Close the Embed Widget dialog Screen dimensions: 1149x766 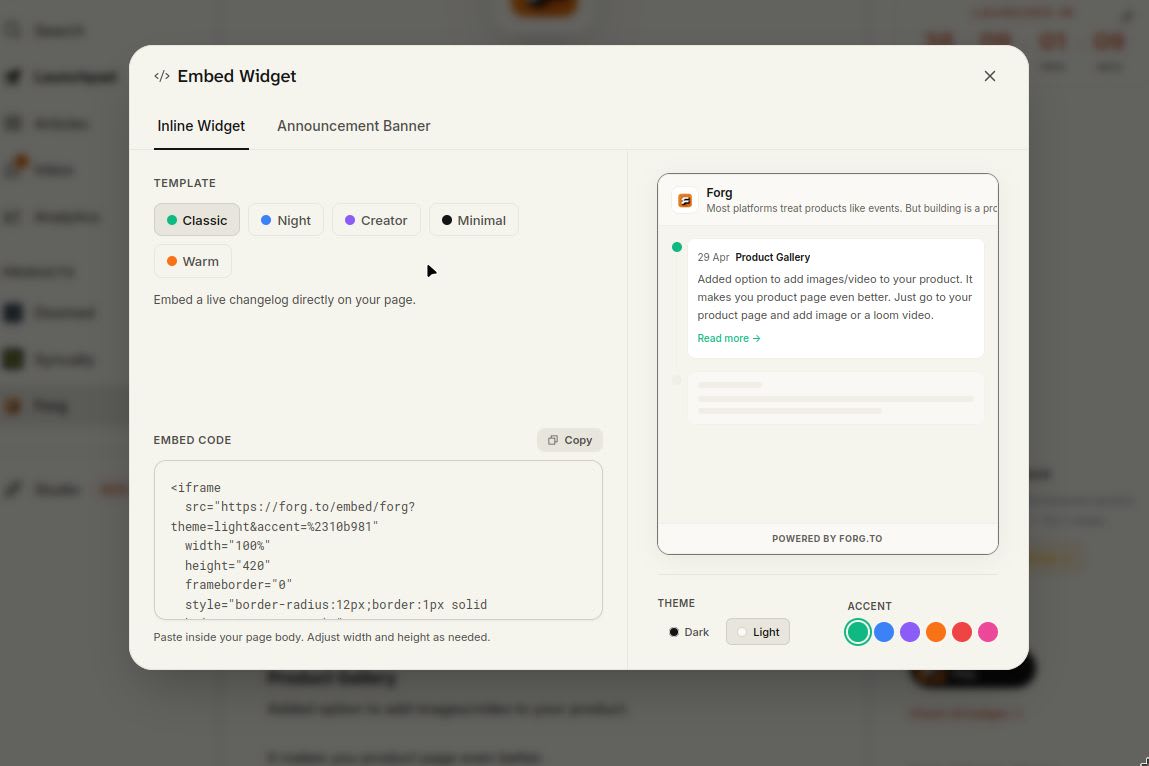click(x=989, y=76)
